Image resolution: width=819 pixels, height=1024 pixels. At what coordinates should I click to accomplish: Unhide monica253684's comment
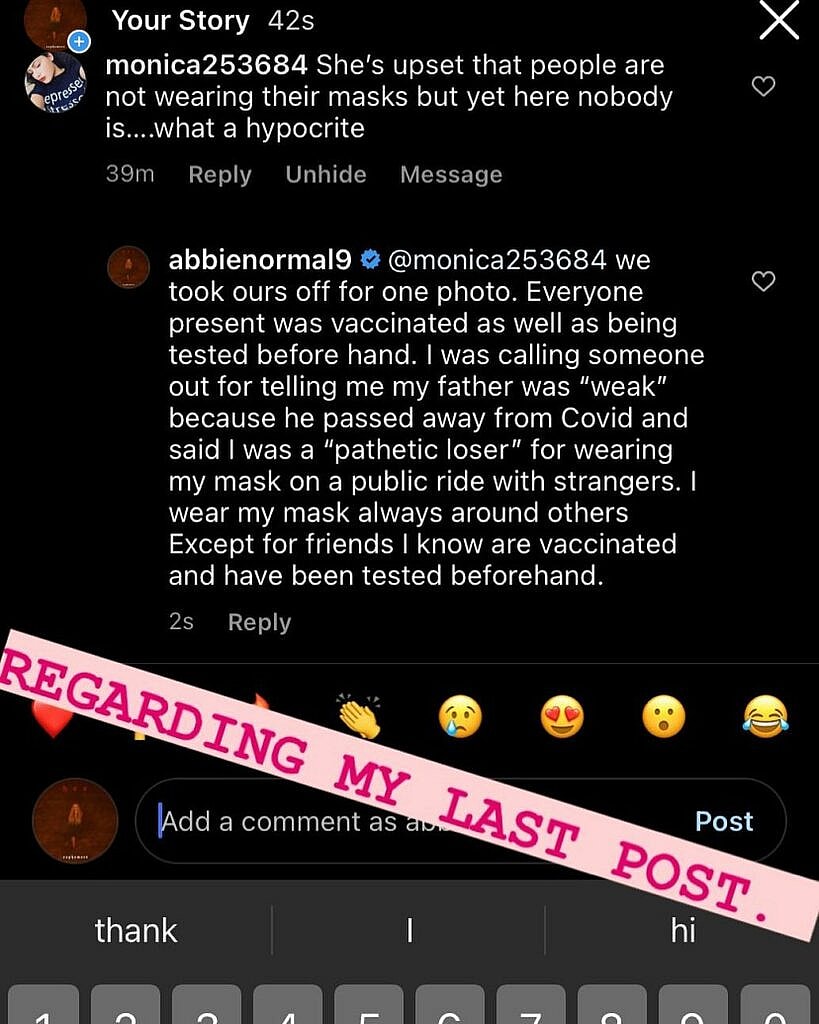(x=326, y=175)
